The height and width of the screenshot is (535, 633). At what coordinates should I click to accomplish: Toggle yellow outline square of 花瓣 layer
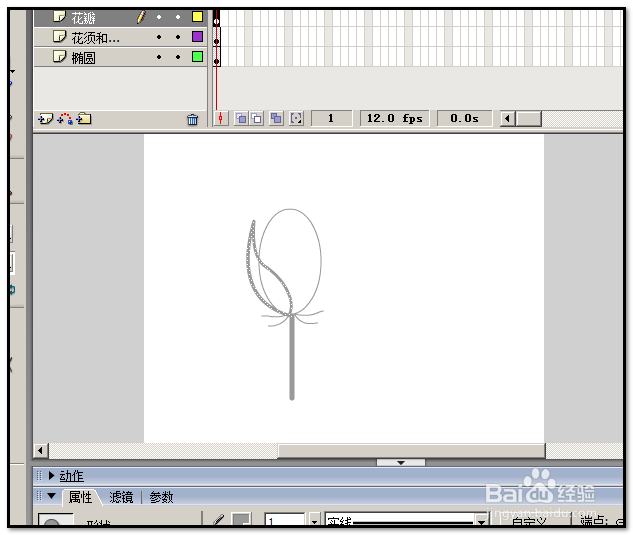pyautogui.click(x=197, y=17)
